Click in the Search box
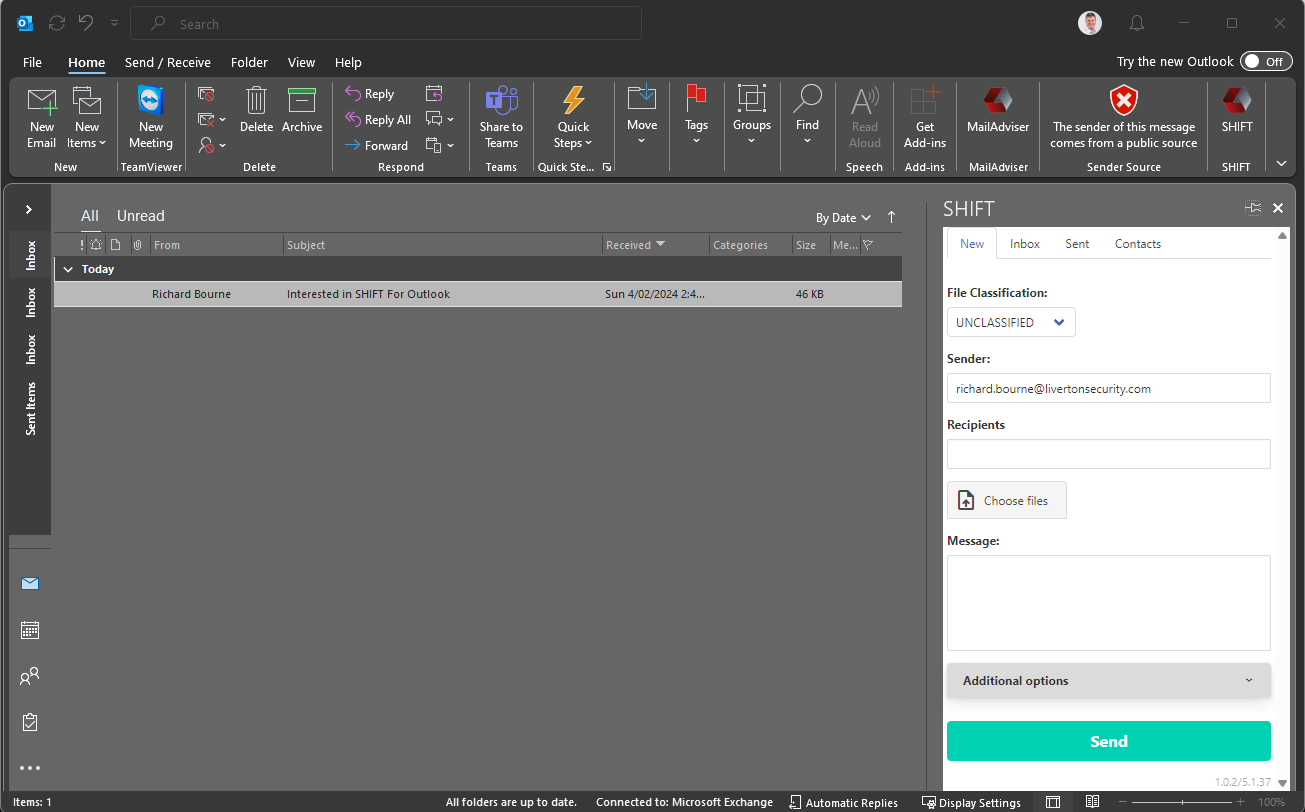 (386, 24)
